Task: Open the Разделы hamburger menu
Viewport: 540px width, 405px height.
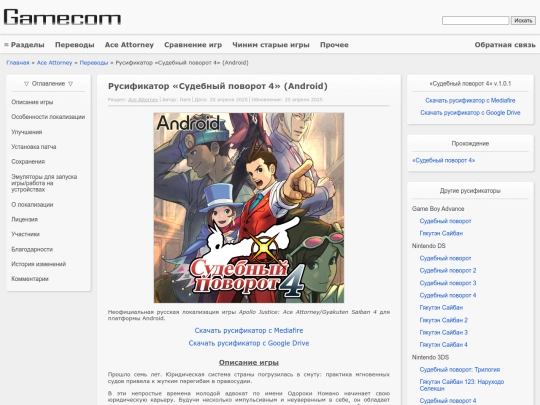Action: (24, 45)
